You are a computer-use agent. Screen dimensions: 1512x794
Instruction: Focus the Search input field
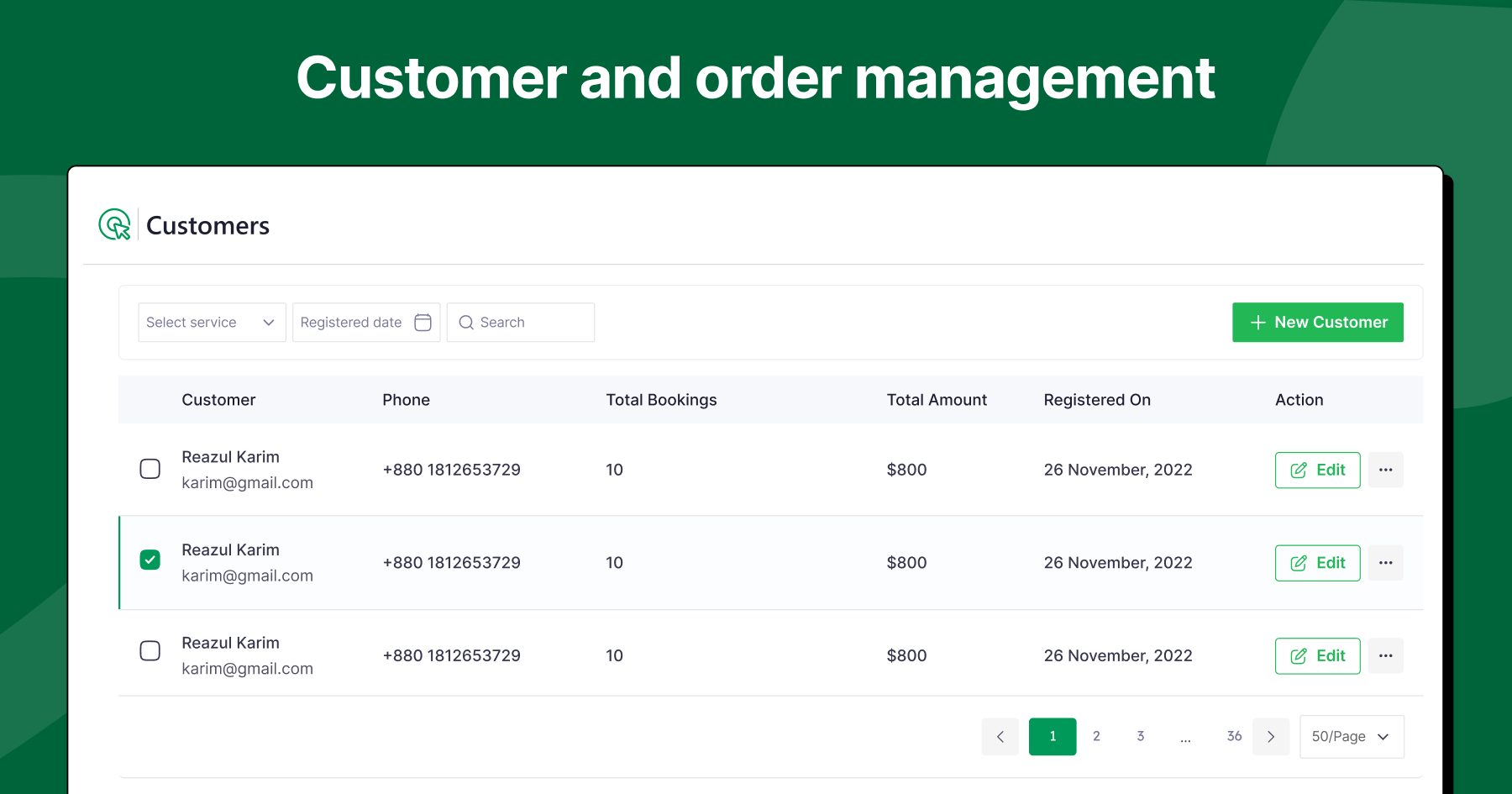(521, 323)
